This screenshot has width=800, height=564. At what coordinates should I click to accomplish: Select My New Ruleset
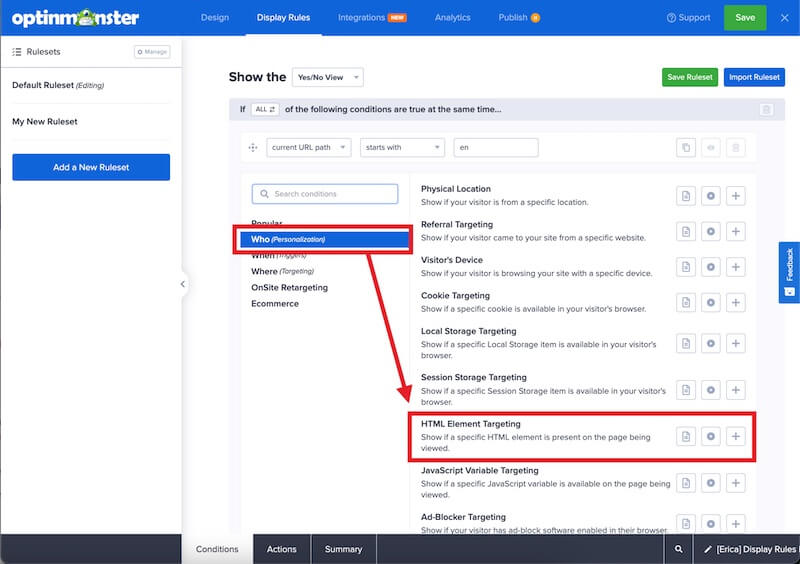coord(45,121)
